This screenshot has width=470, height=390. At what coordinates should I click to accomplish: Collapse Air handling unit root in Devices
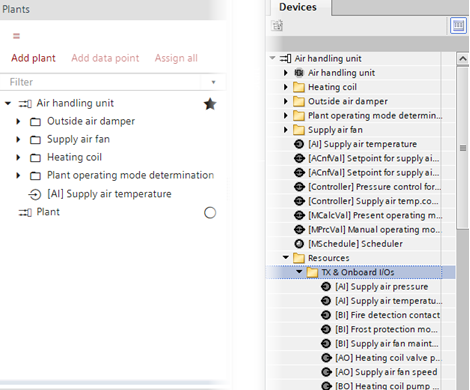(272, 58)
